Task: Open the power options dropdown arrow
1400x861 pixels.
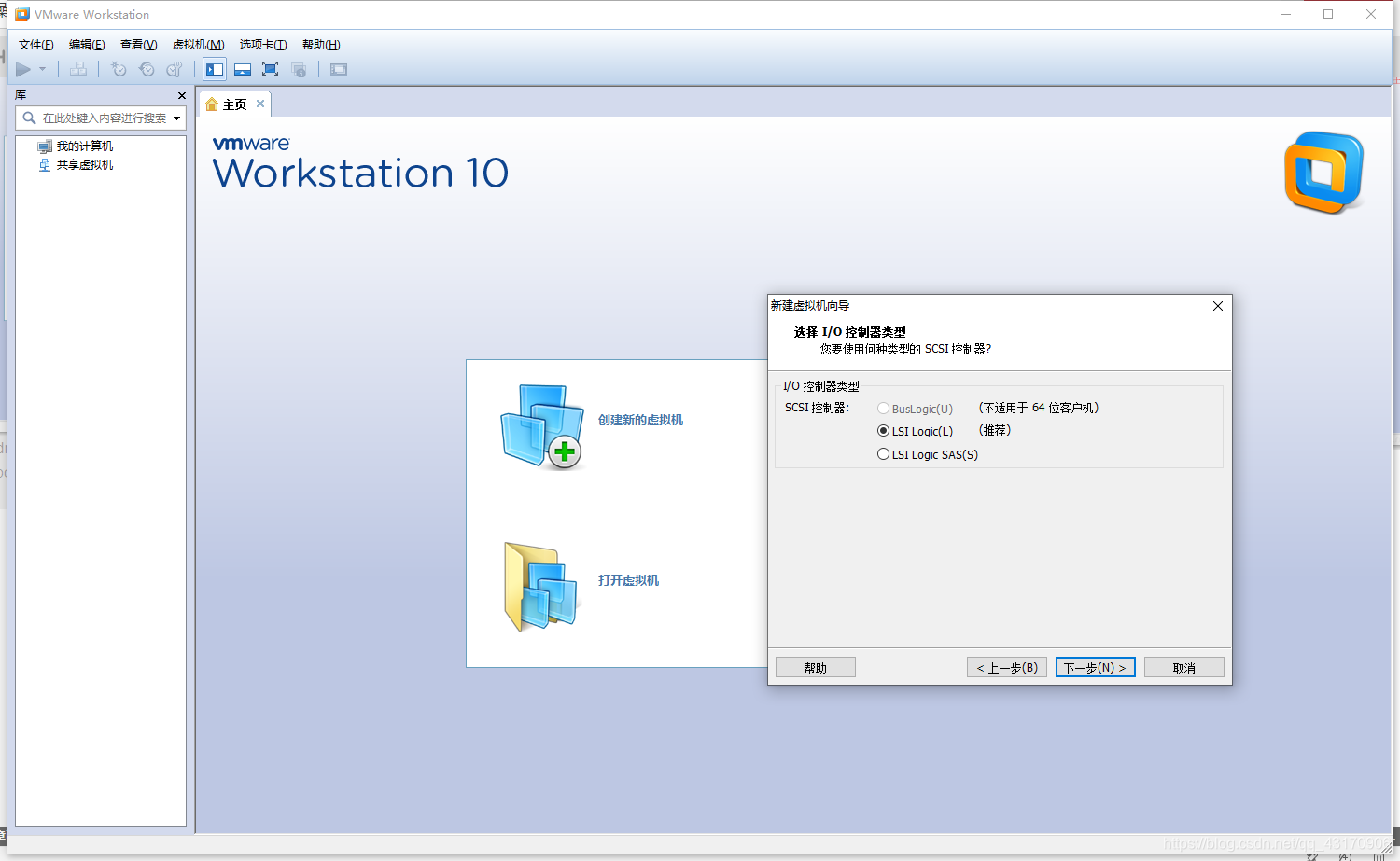Action: coord(42,69)
